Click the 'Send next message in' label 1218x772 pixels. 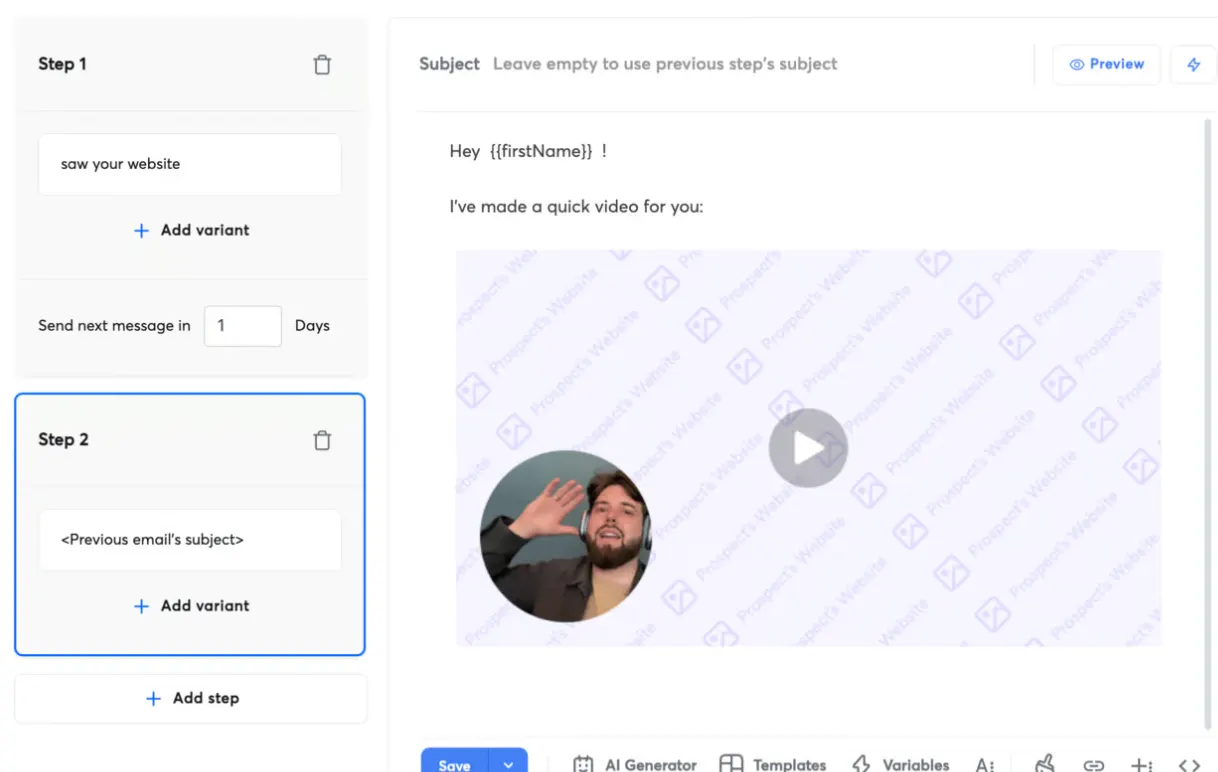click(x=114, y=326)
